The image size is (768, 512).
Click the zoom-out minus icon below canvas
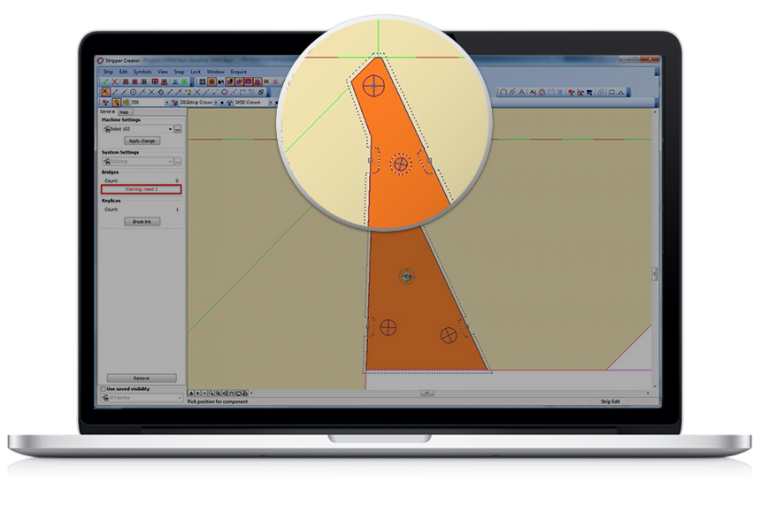click(x=204, y=393)
